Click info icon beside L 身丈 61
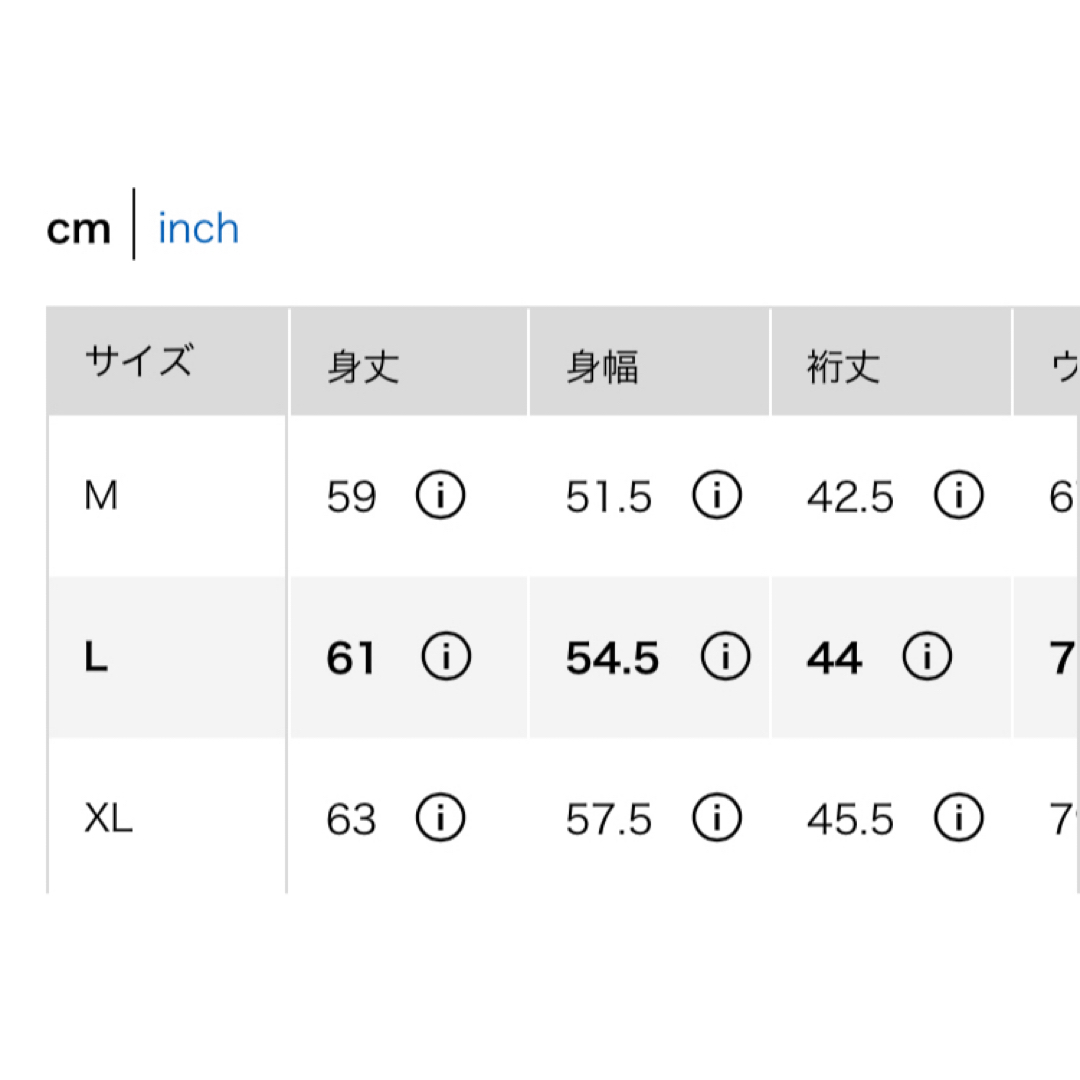Image resolution: width=1080 pixels, height=1080 pixels. tap(446, 656)
